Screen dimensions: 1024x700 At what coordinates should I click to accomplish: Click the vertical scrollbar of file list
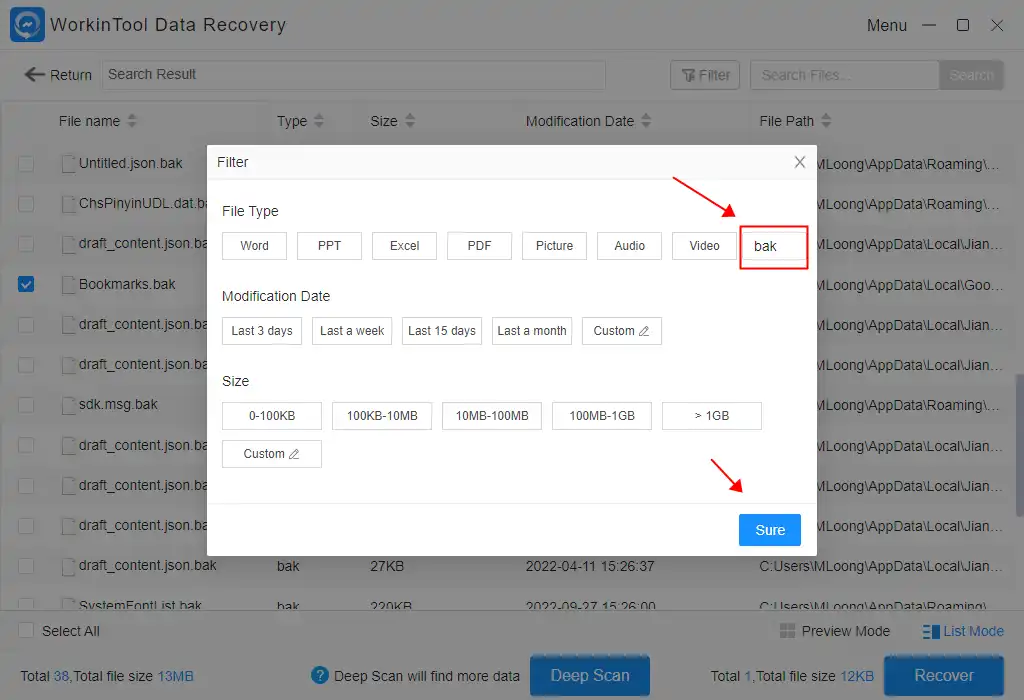click(1019, 445)
